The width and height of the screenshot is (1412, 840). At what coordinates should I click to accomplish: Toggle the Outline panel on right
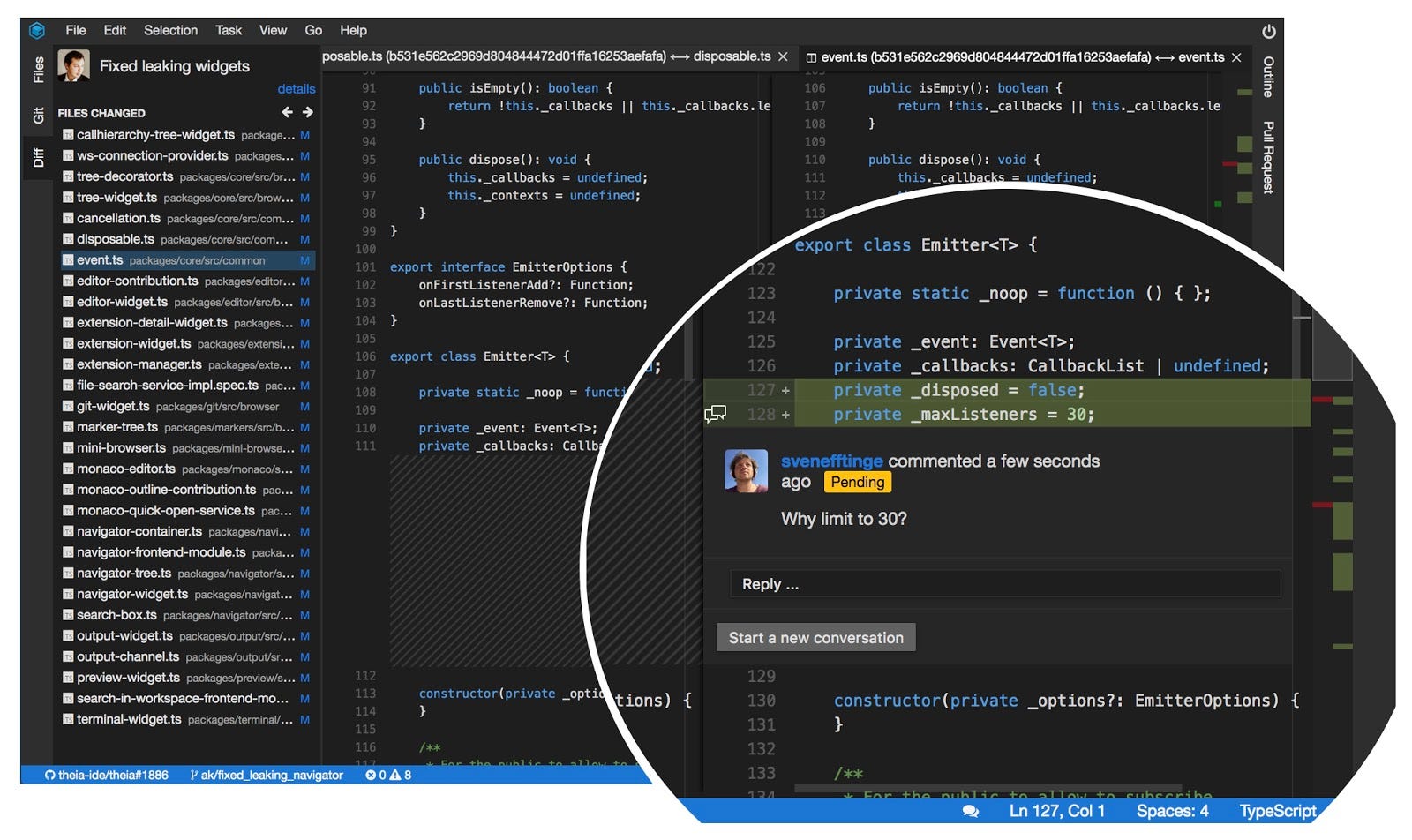tap(1268, 77)
